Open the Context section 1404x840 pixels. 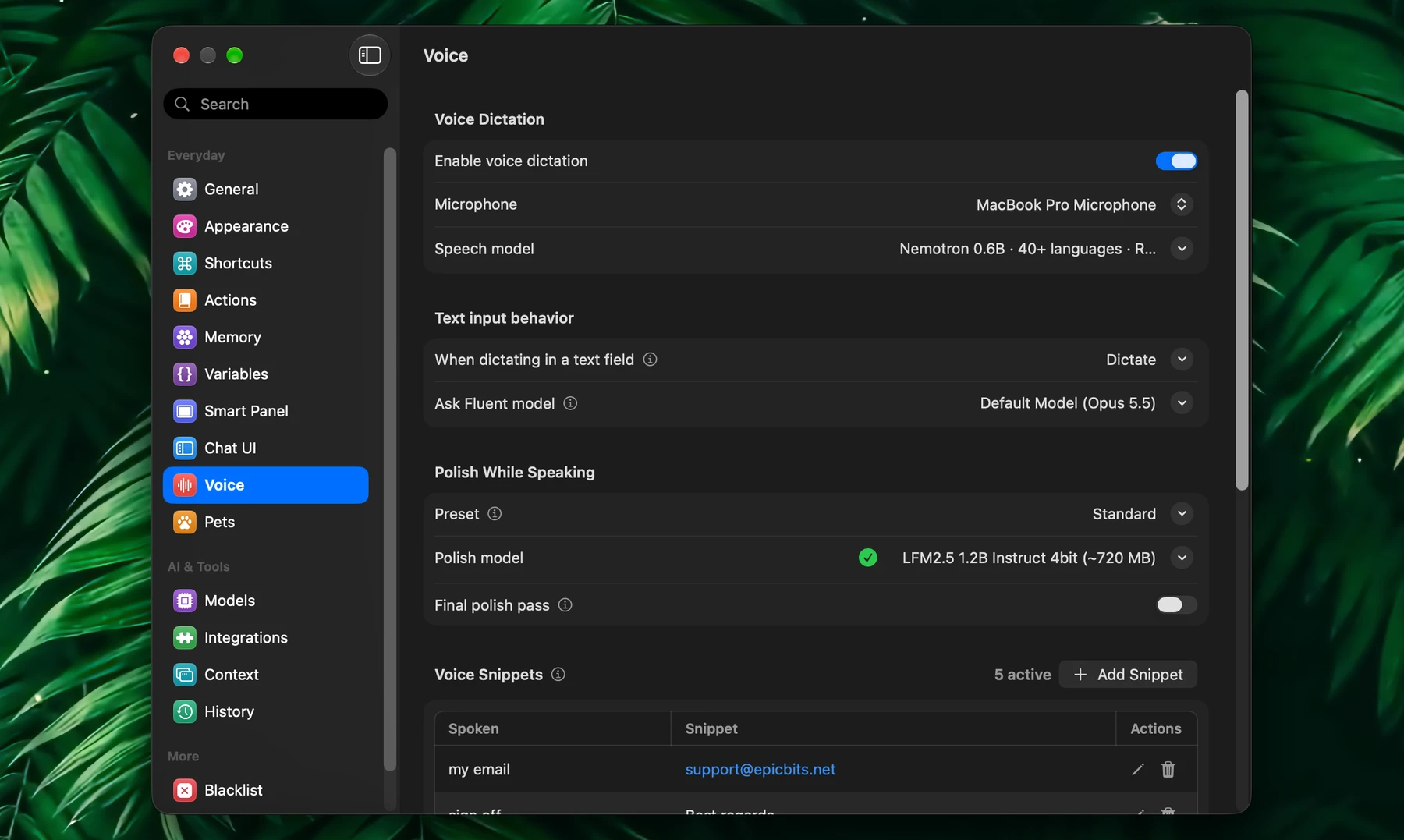(x=265, y=675)
